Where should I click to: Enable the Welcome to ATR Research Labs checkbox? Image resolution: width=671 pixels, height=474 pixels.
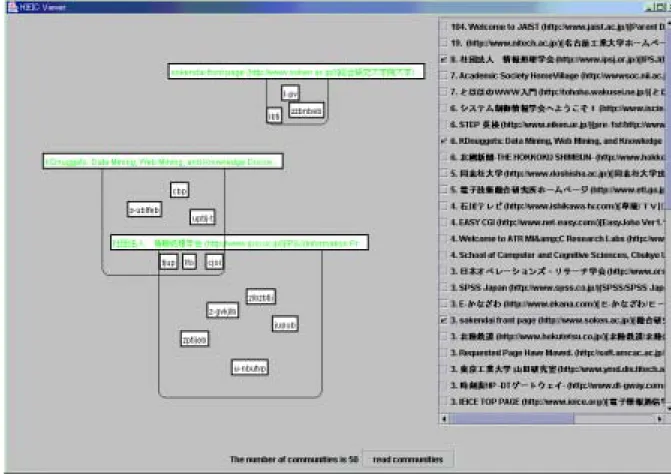tap(444, 239)
